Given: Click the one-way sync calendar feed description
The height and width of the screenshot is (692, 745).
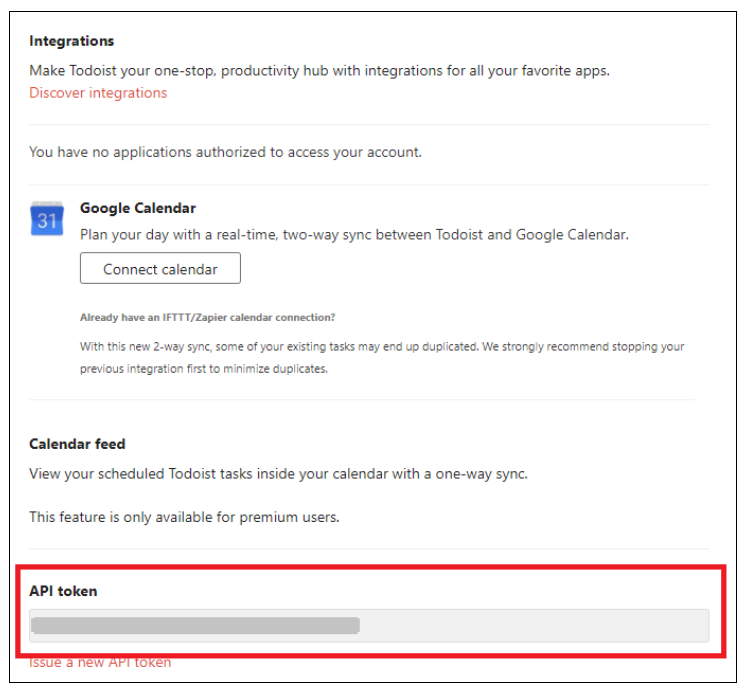Looking at the screenshot, I should tap(278, 474).
